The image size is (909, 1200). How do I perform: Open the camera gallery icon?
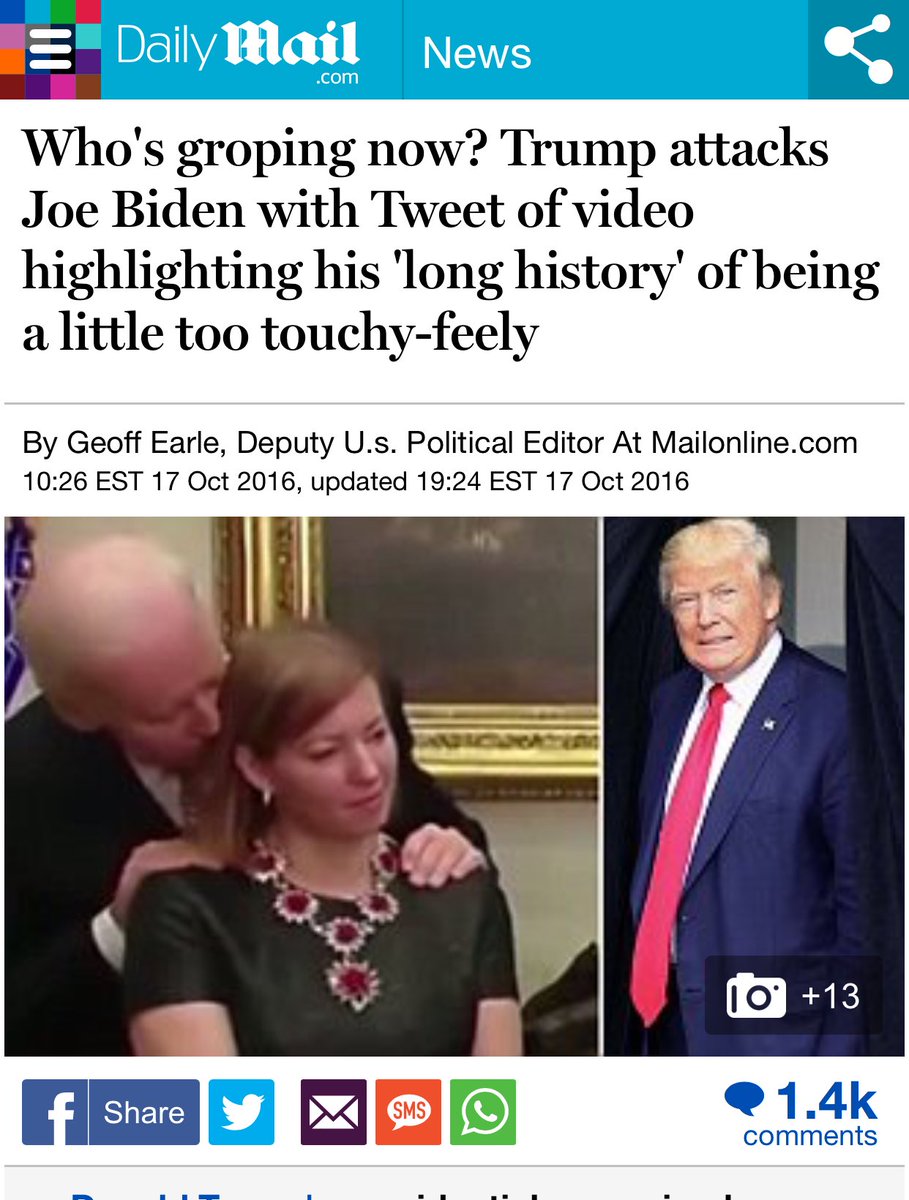[x=755, y=996]
